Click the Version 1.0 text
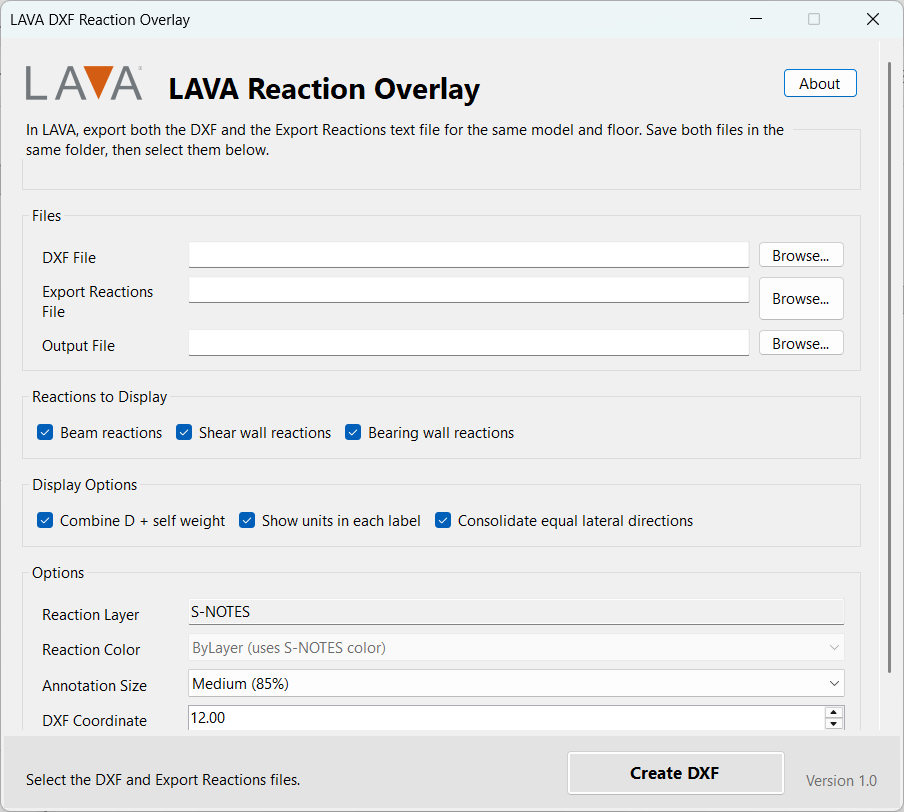The image size is (904, 812). (841, 780)
